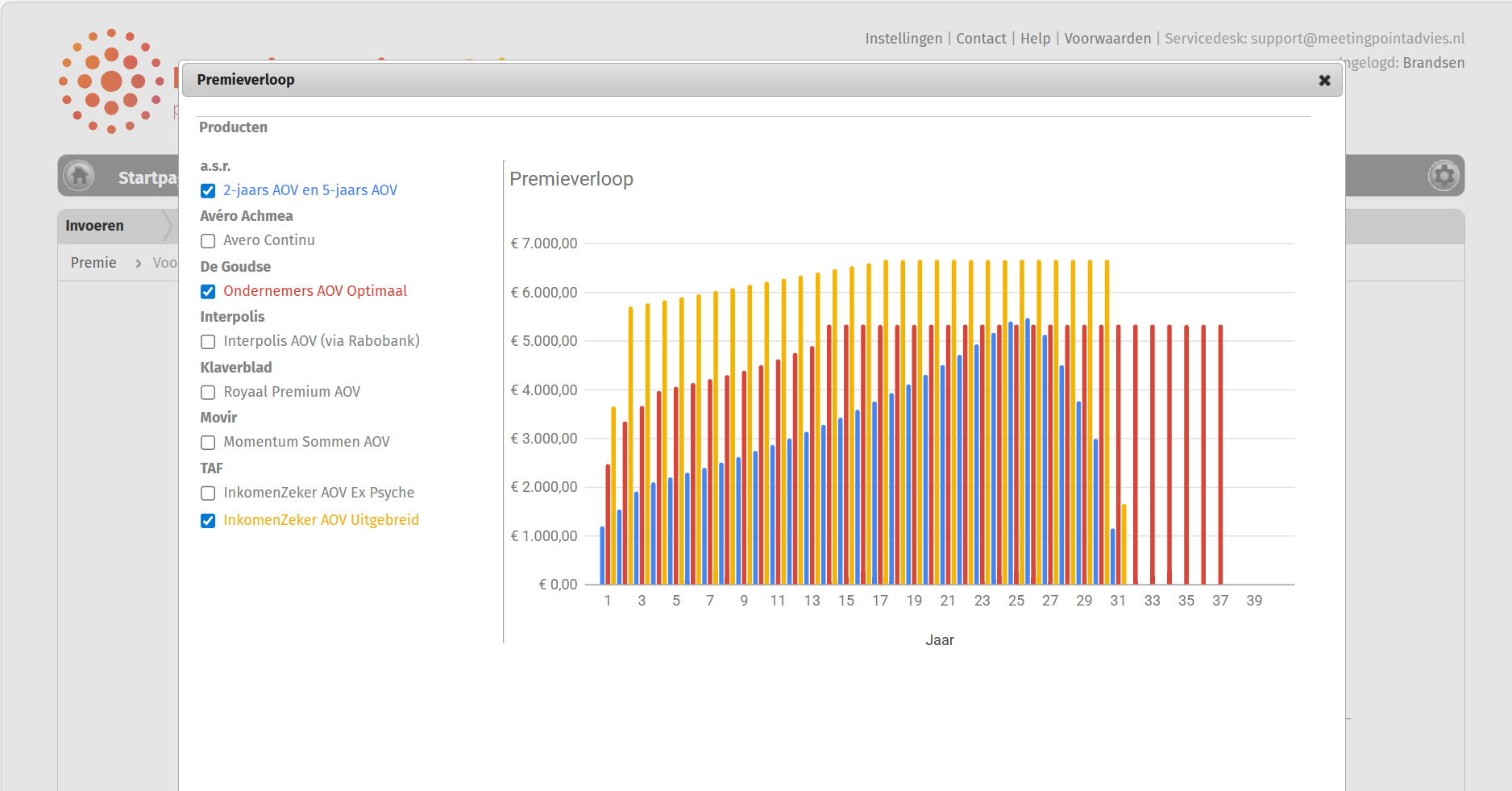Open the Voorwaarden link
The image size is (1512, 791).
1107,39
